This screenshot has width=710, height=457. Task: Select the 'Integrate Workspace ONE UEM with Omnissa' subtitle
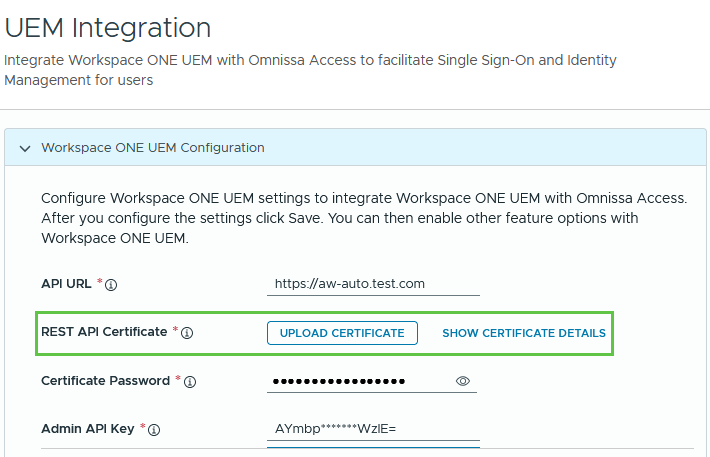click(311, 70)
